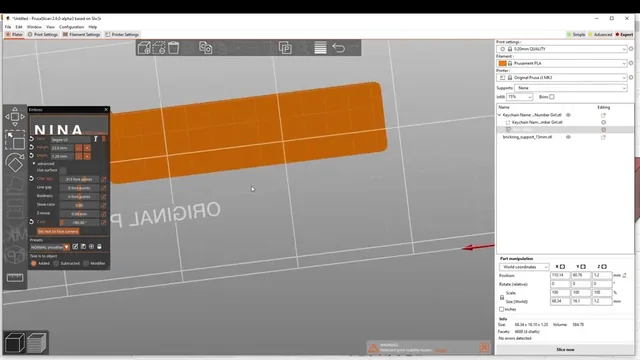Screen dimensions: 640x360
Task: Select the Added radio option
Action: [33, 263]
